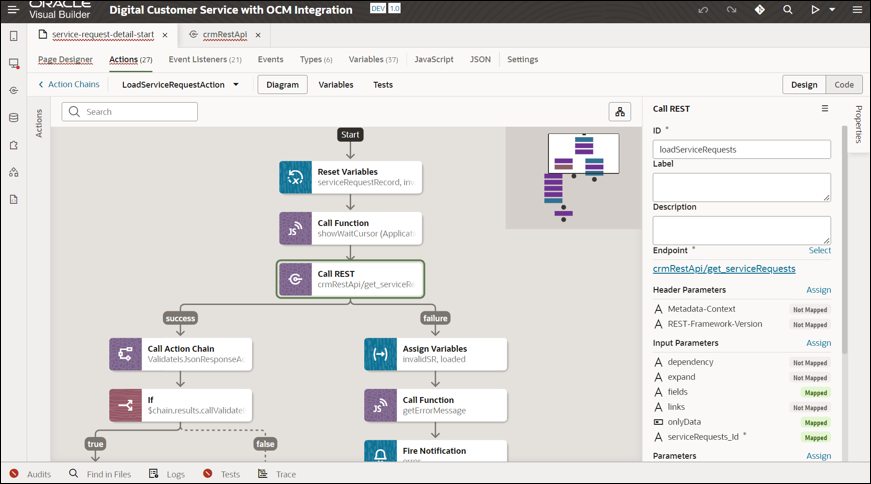Select the Diagram view button
The width and height of the screenshot is (871, 484).
[282, 85]
